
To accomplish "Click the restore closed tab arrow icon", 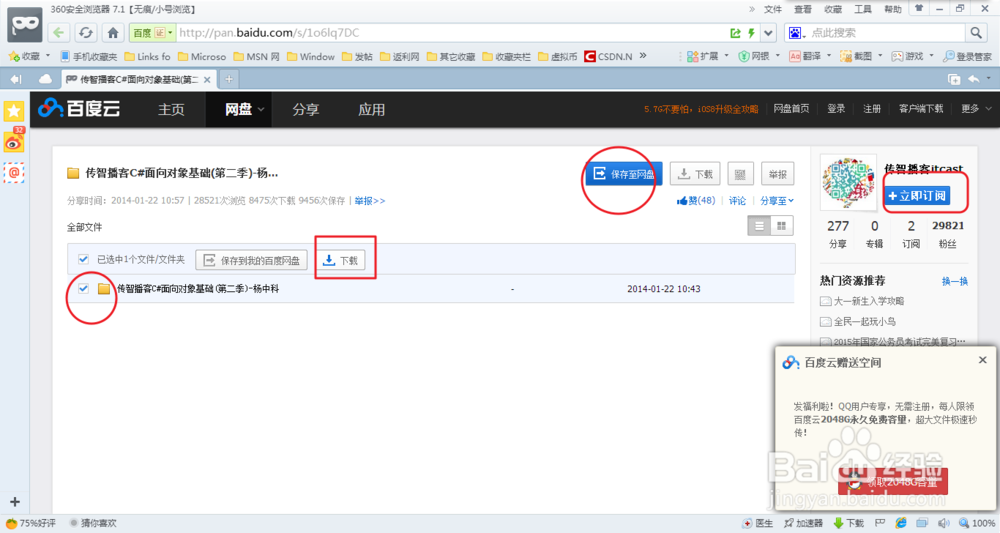I will [974, 79].
